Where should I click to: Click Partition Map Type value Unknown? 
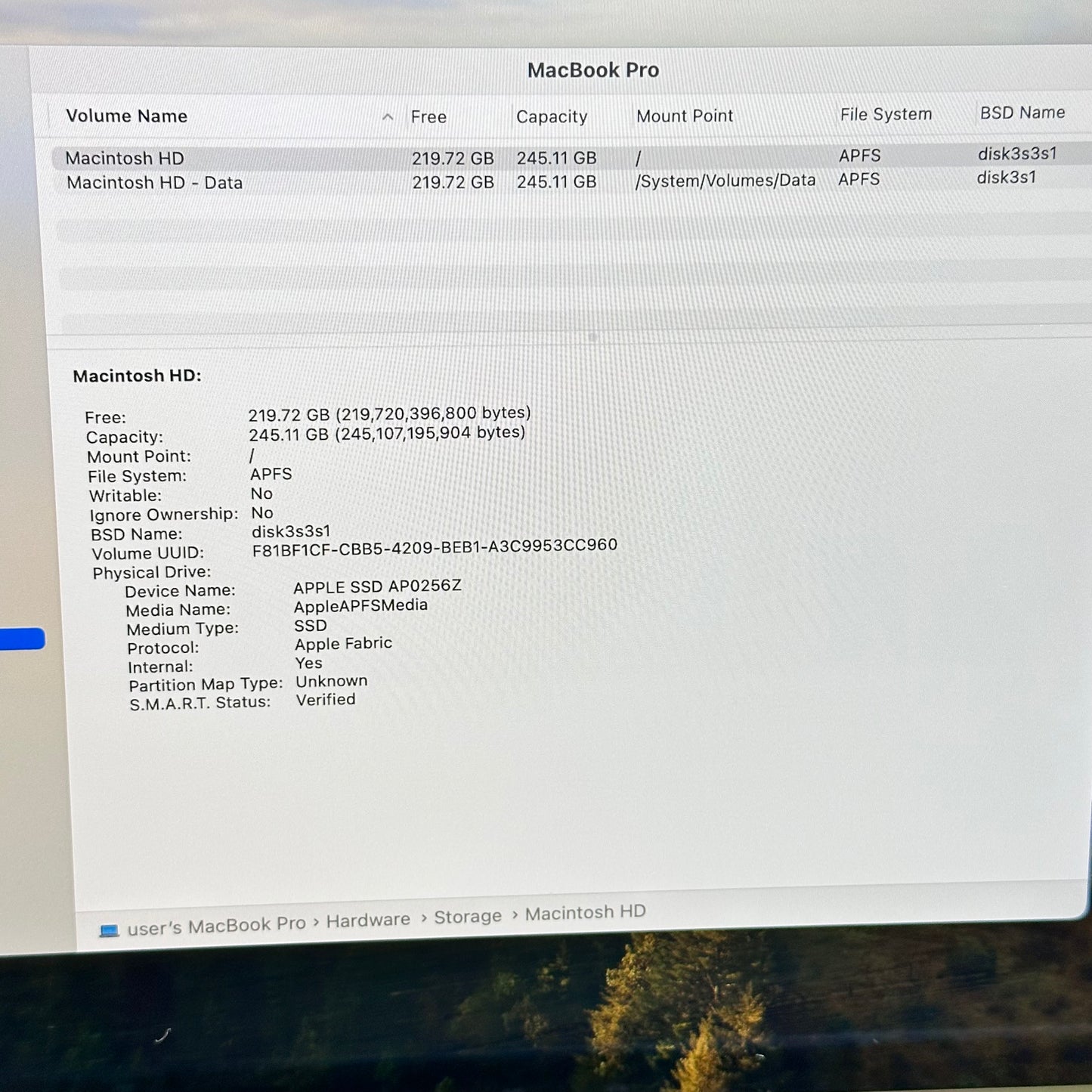(x=331, y=681)
